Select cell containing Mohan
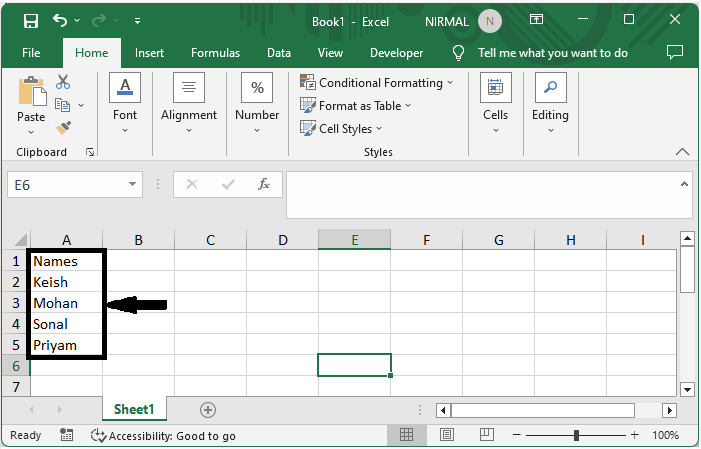701x449 pixels. (66, 303)
